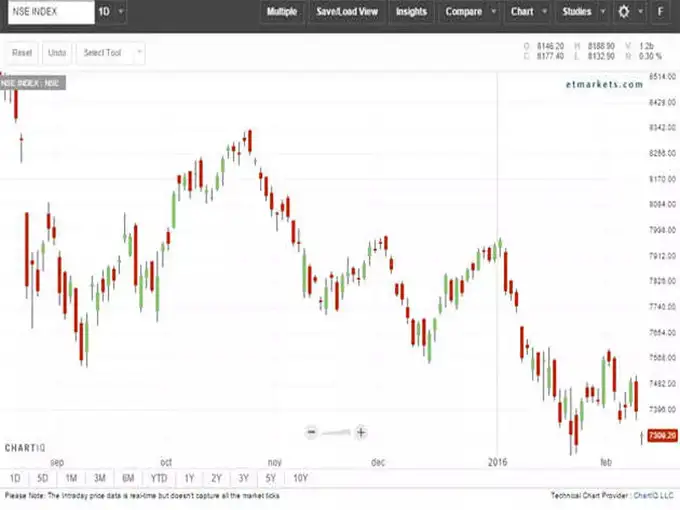
Task: Click the Undo button
Action: 57,52
